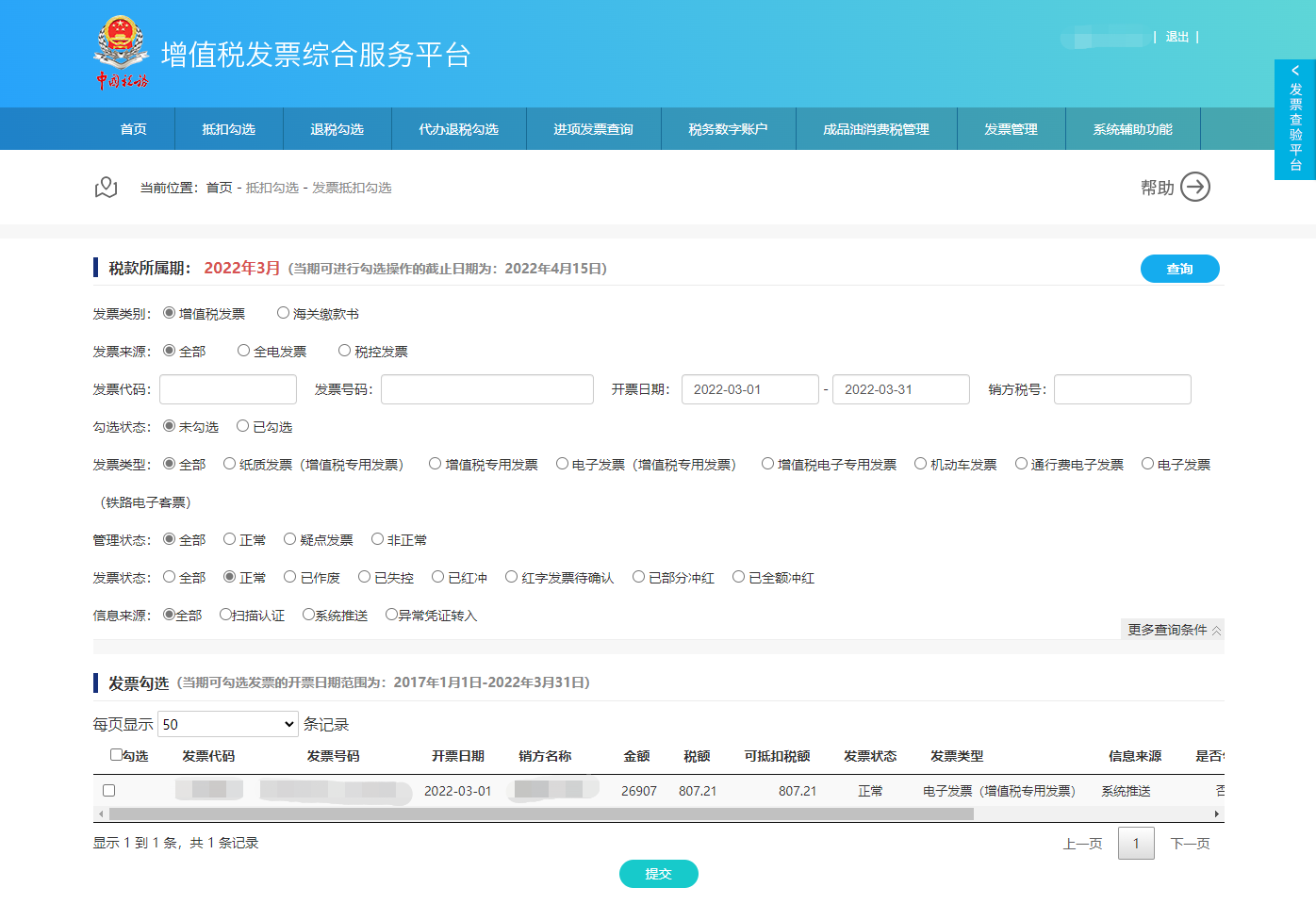Set 发票状态 to 红字发票待确认
1316x904 pixels.
tap(511, 577)
